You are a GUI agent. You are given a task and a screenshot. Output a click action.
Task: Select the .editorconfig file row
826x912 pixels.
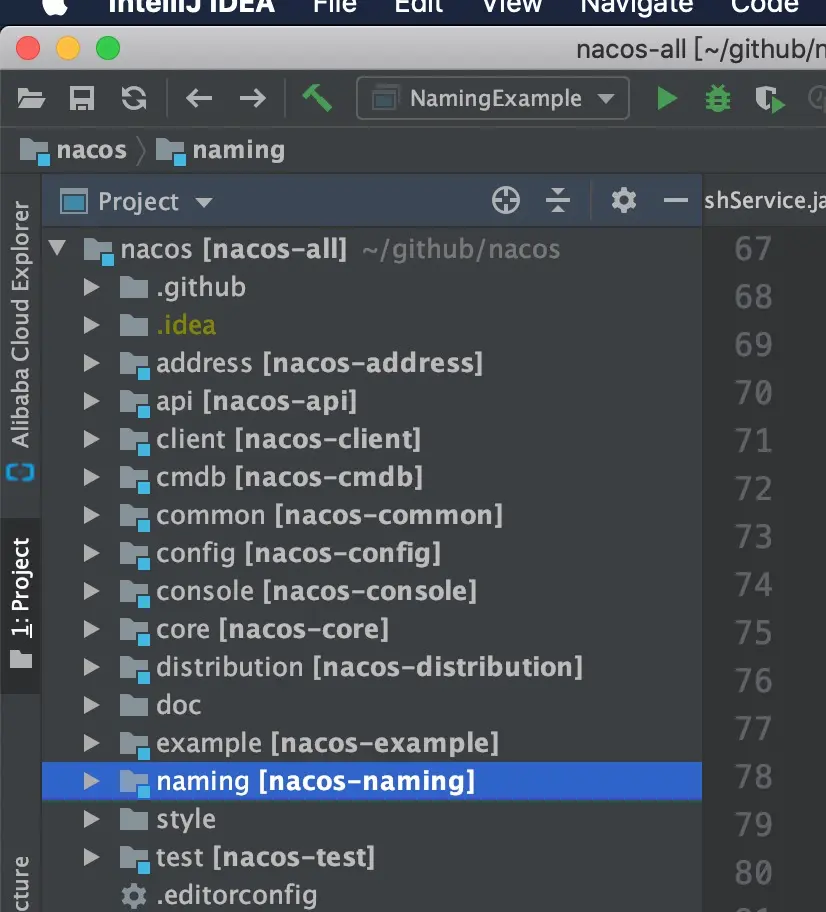pos(372,896)
